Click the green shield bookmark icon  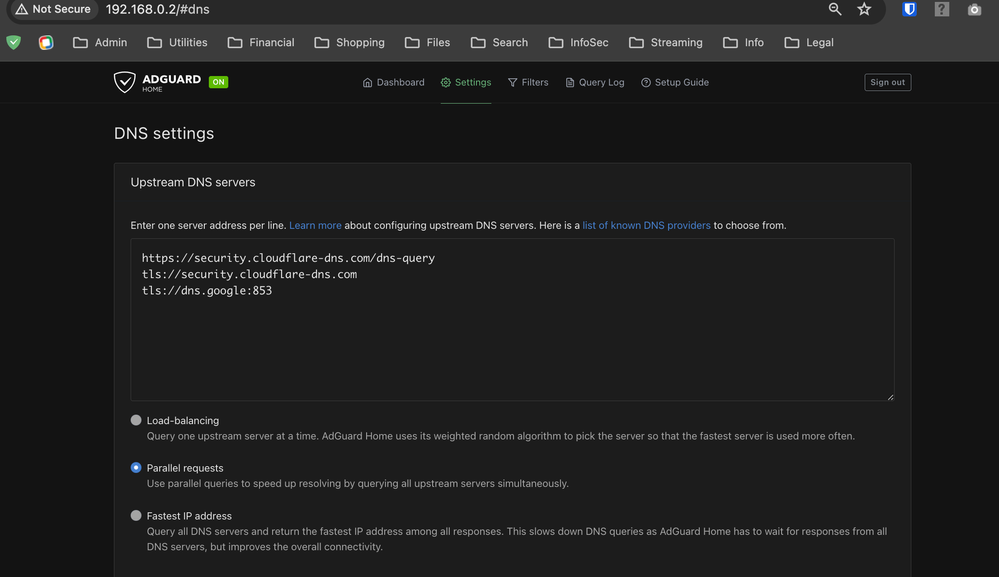tap(13, 43)
